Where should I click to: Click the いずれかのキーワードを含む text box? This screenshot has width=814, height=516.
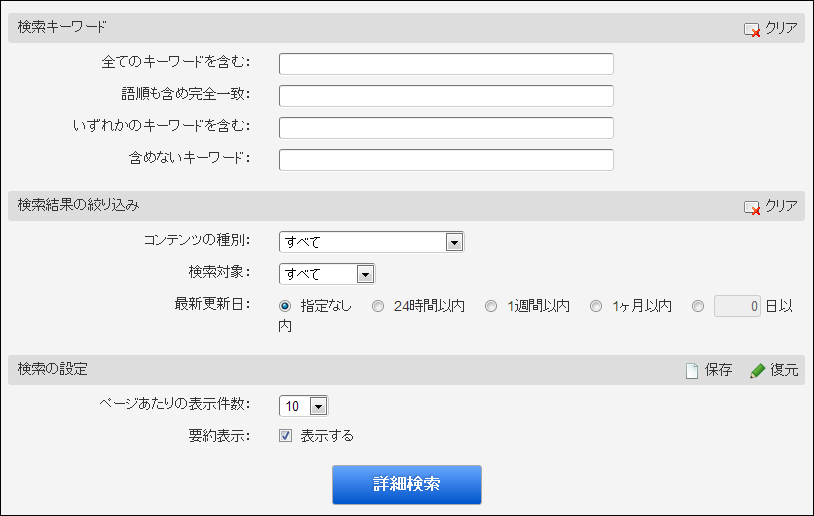[446, 128]
